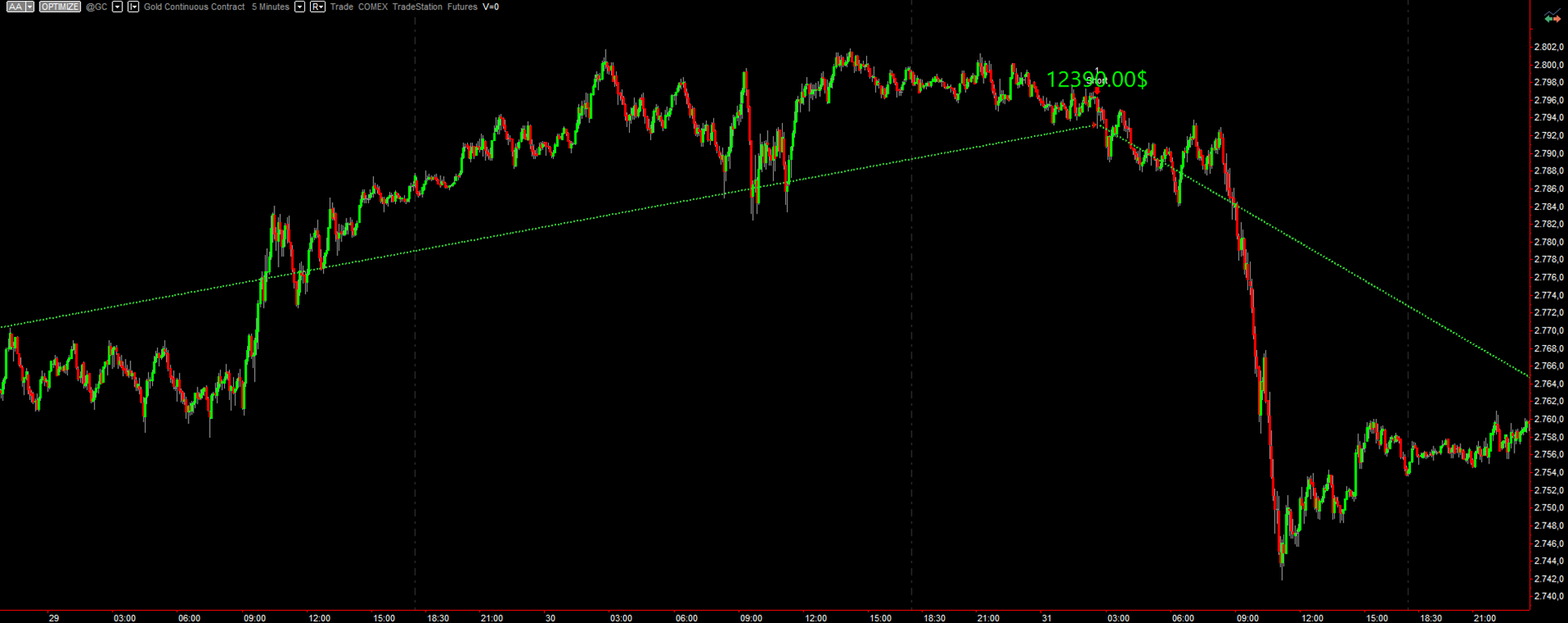Select the red Short entry arrow marker
The height and width of the screenshot is (623, 1568).
pyautogui.click(x=1097, y=89)
